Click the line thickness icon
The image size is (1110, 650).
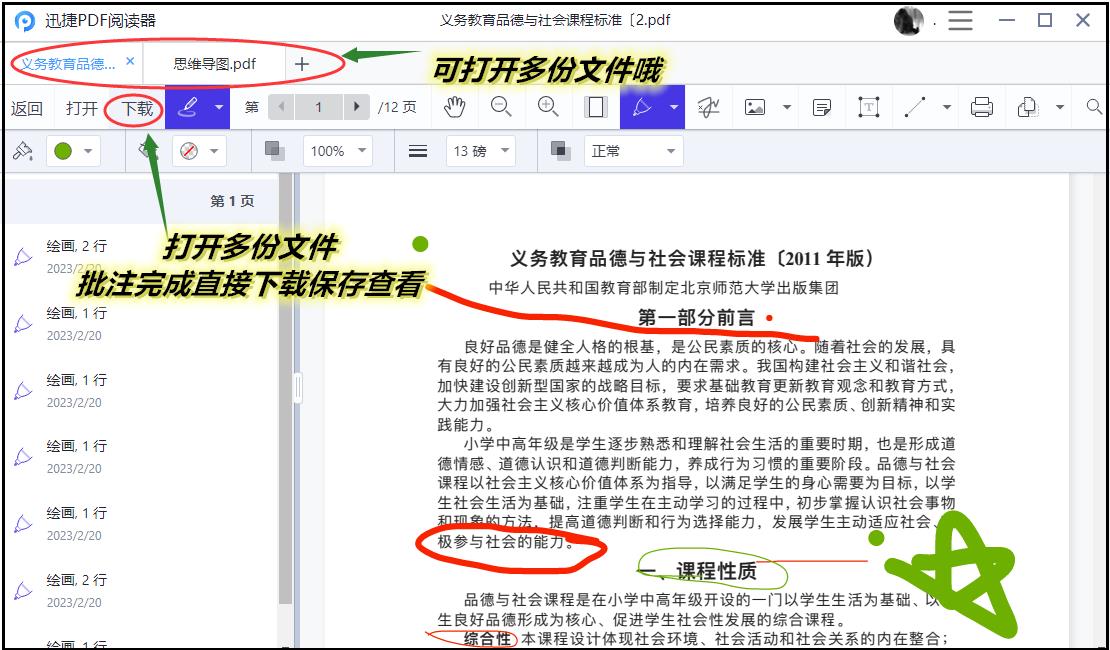[418, 151]
